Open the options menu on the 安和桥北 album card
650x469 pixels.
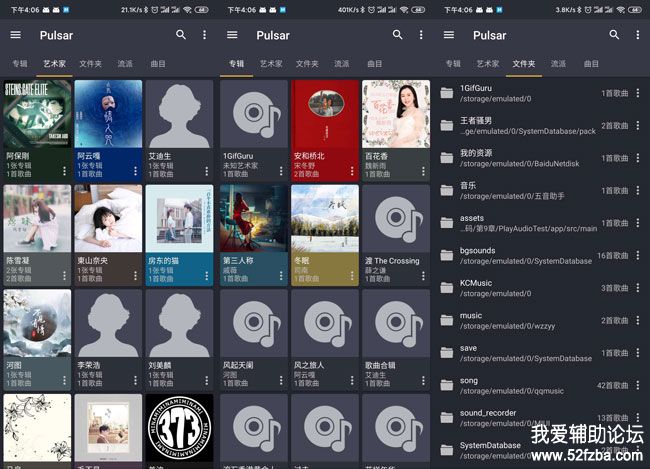(x=351, y=170)
